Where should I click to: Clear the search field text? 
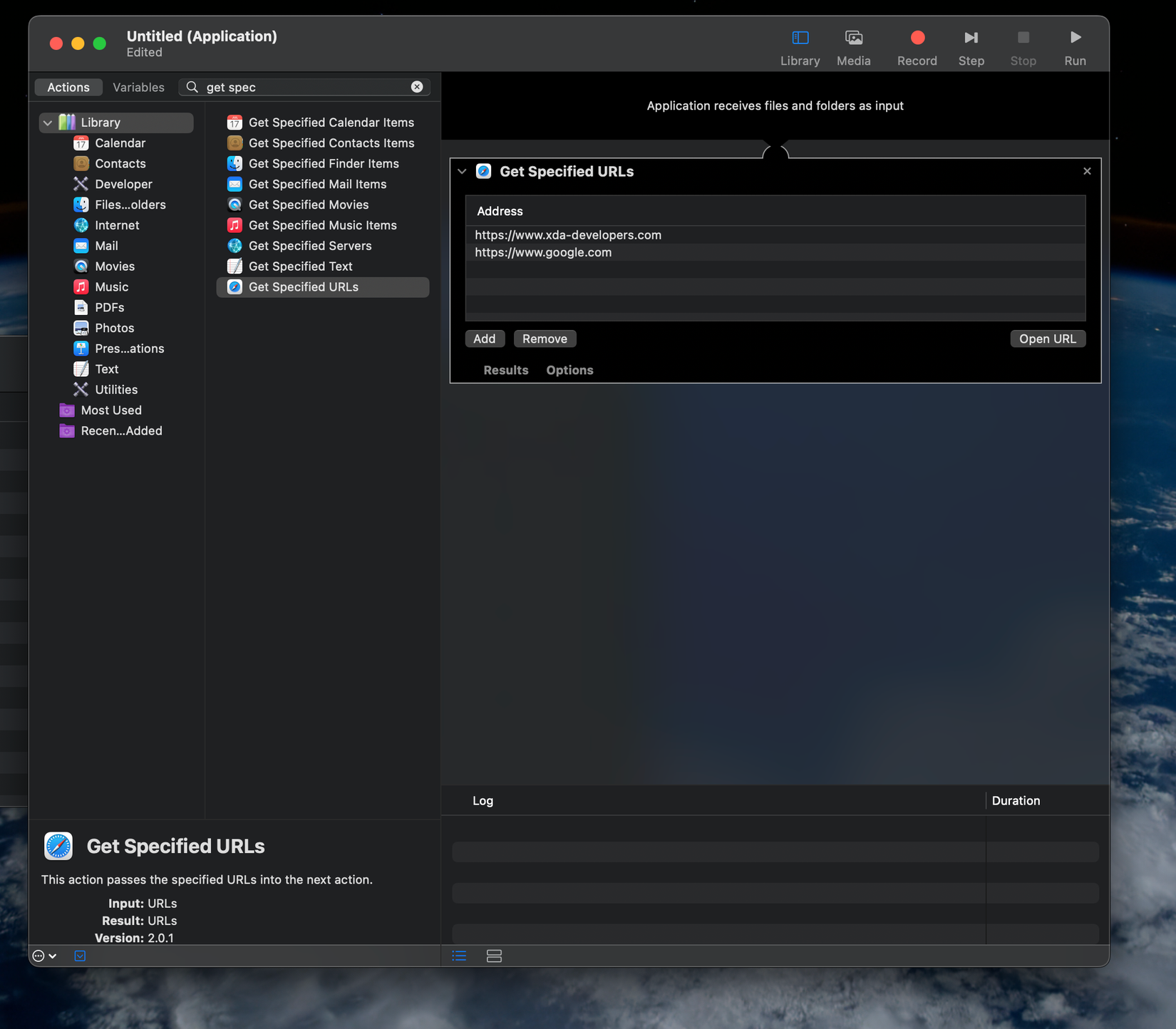point(417,87)
